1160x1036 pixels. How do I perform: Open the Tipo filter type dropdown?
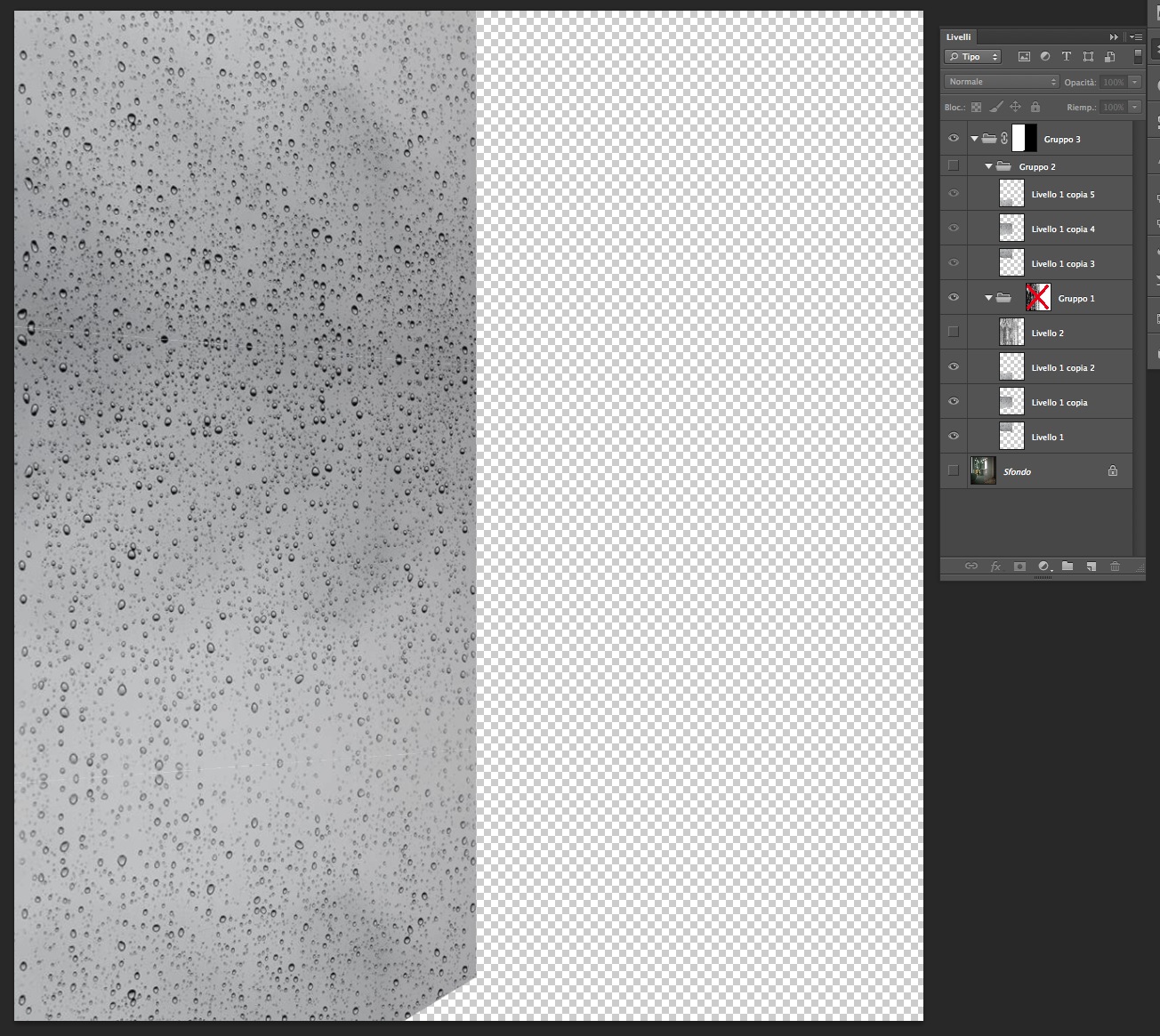pyautogui.click(x=973, y=57)
